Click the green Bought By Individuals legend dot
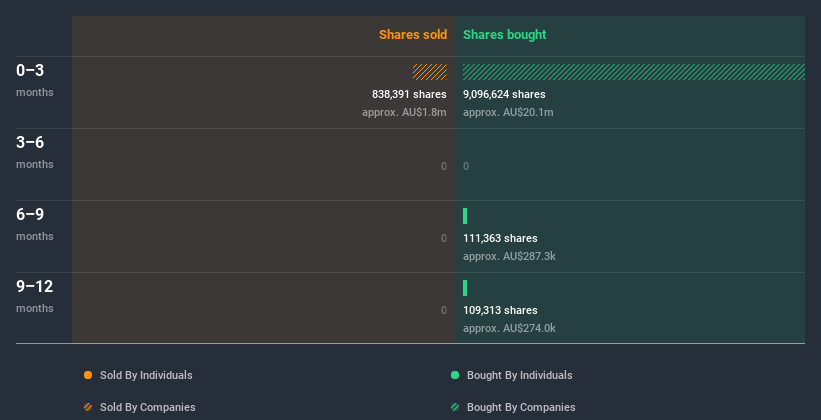Image resolution: width=821 pixels, height=420 pixels. (x=455, y=375)
